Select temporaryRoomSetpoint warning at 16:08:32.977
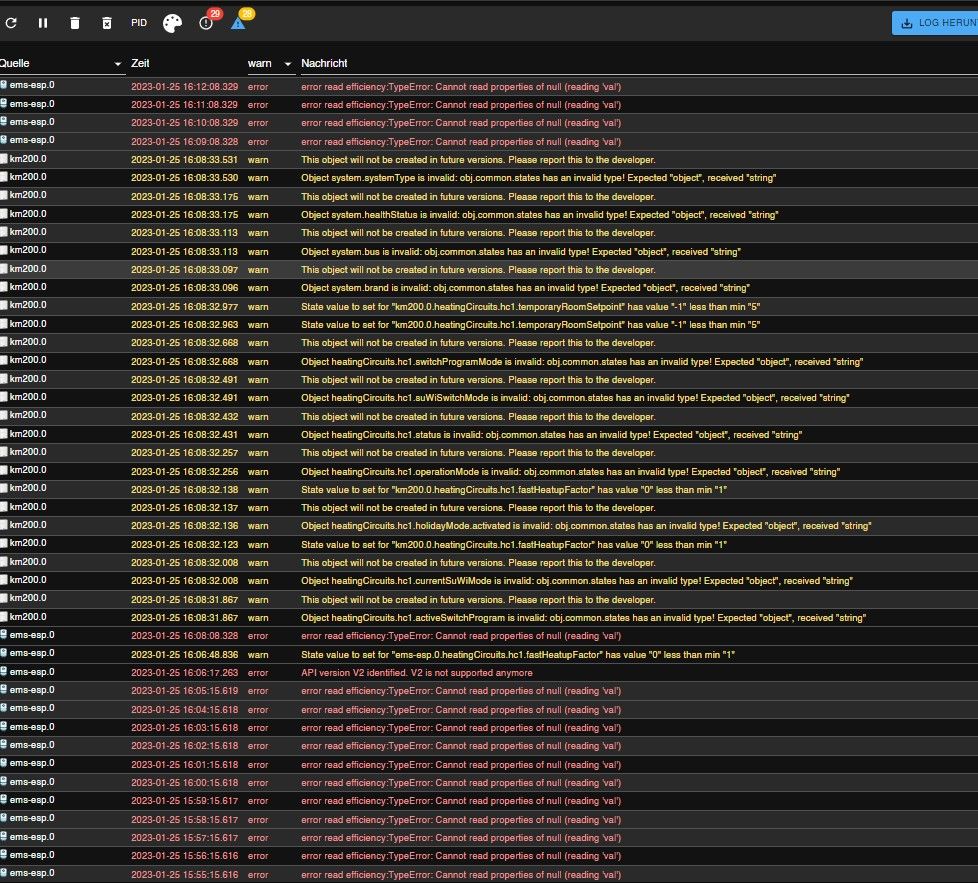This screenshot has width=978, height=883. (489, 306)
